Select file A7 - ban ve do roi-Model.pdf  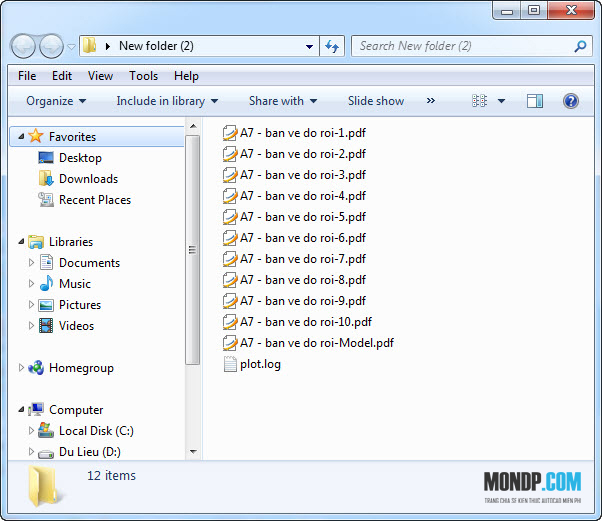[x=309, y=343]
